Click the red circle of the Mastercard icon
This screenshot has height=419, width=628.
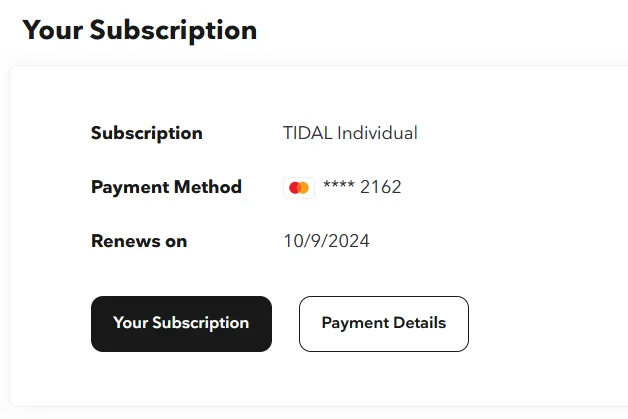coord(294,188)
